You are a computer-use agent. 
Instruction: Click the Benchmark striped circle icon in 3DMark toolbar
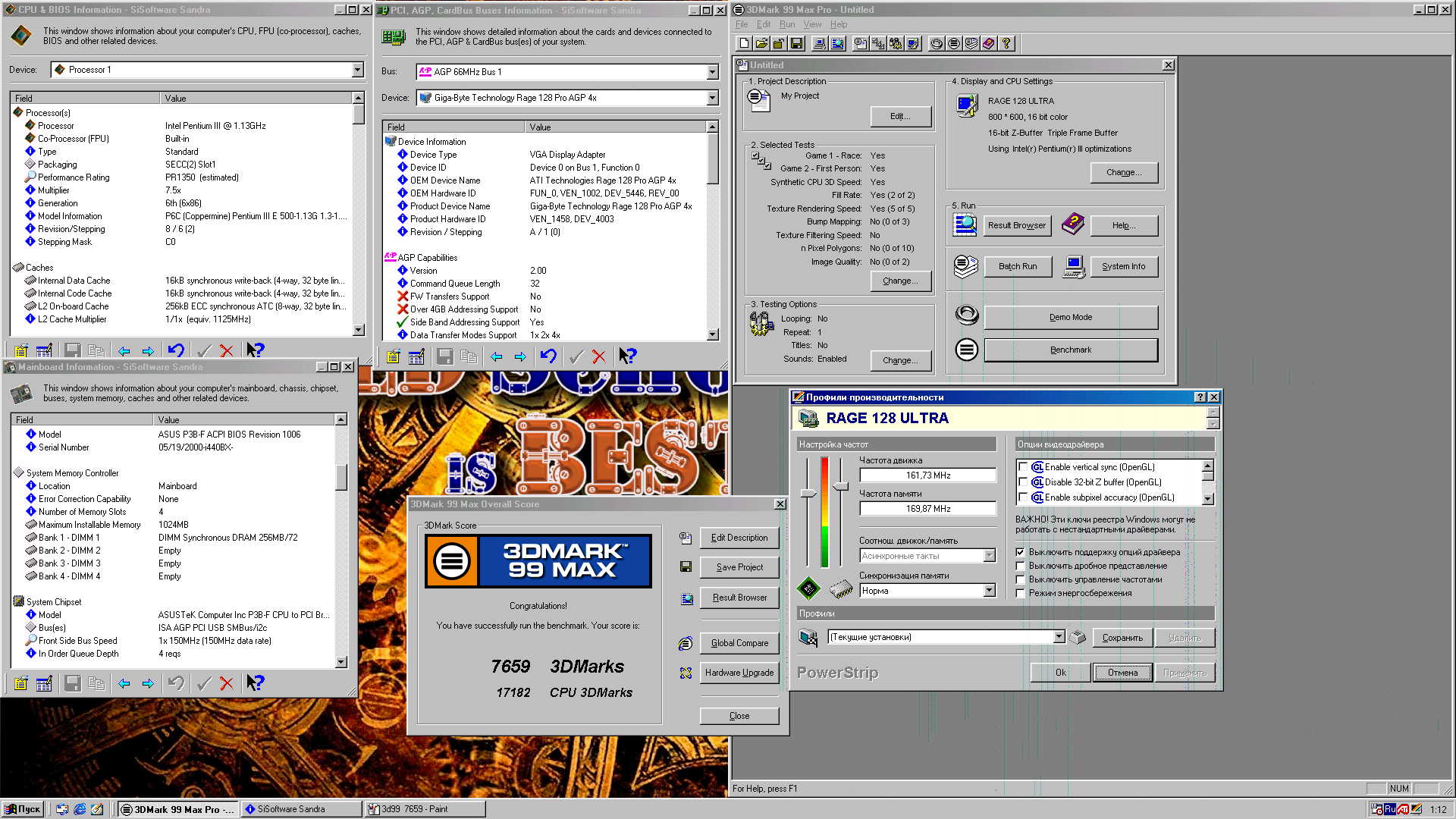tap(954, 43)
